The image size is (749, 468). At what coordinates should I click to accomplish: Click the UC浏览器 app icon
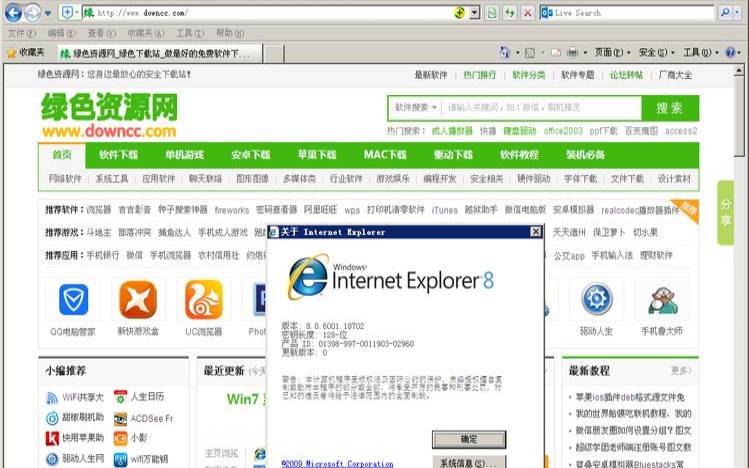pyautogui.click(x=203, y=299)
